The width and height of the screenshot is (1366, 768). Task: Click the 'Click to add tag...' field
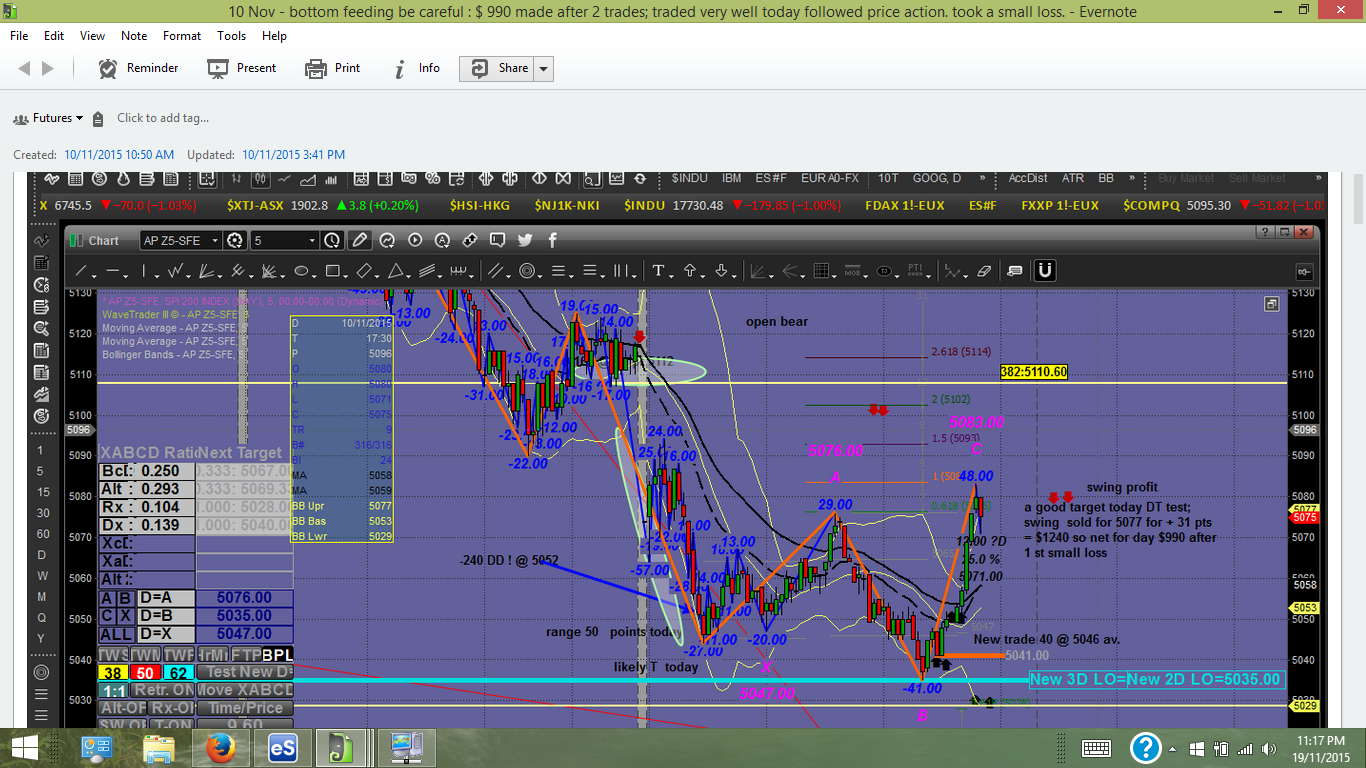[x=163, y=118]
